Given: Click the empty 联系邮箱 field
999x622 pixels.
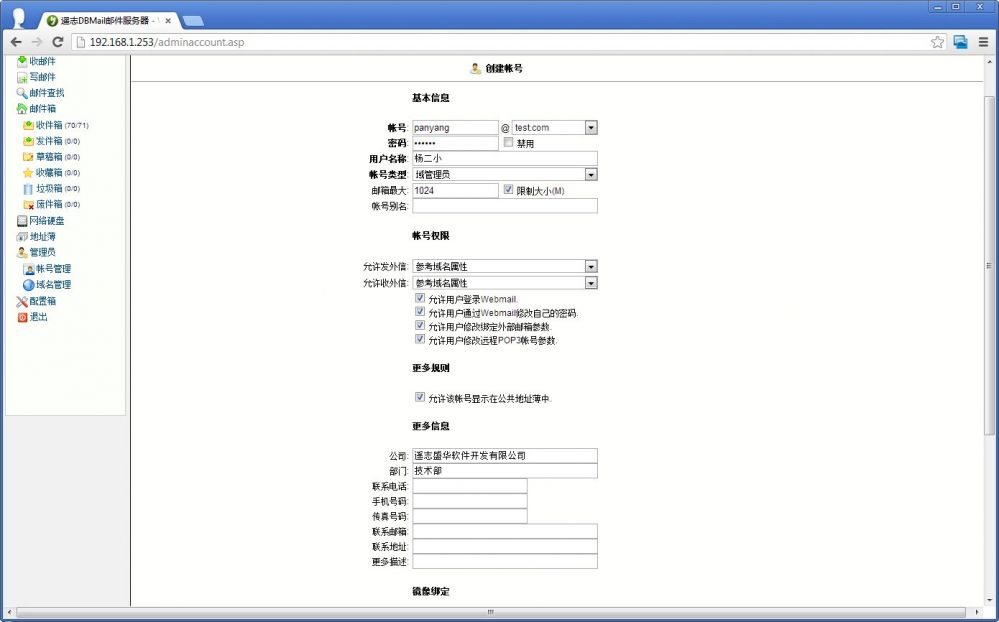Looking at the screenshot, I should pos(505,532).
